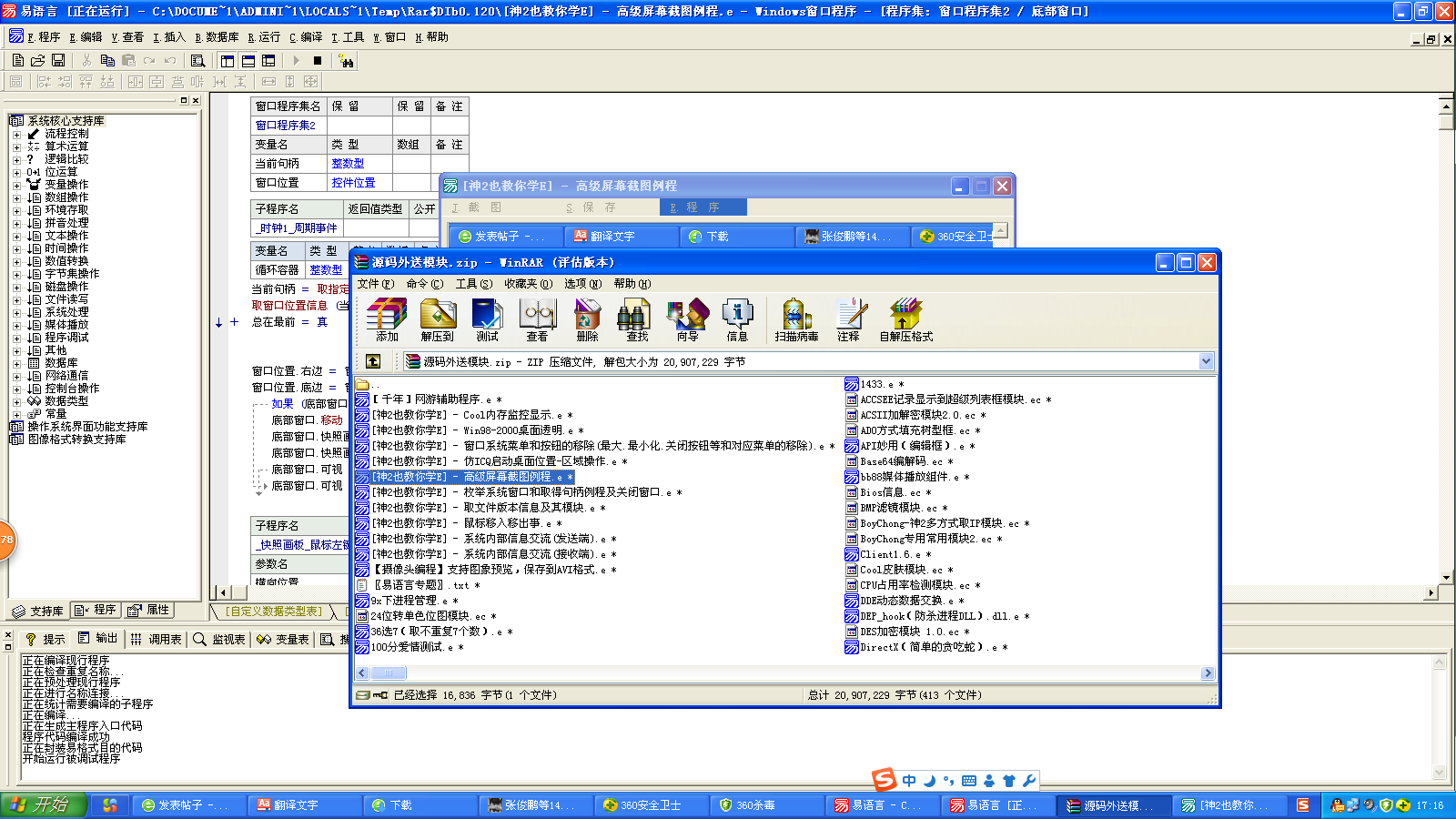Expand the 流程控制 tree node
Image resolution: width=1456 pixels, height=819 pixels.
16,134
